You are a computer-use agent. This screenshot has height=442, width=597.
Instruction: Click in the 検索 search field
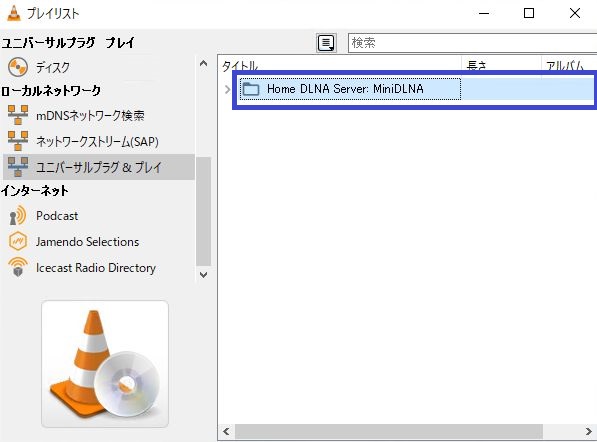tap(472, 43)
